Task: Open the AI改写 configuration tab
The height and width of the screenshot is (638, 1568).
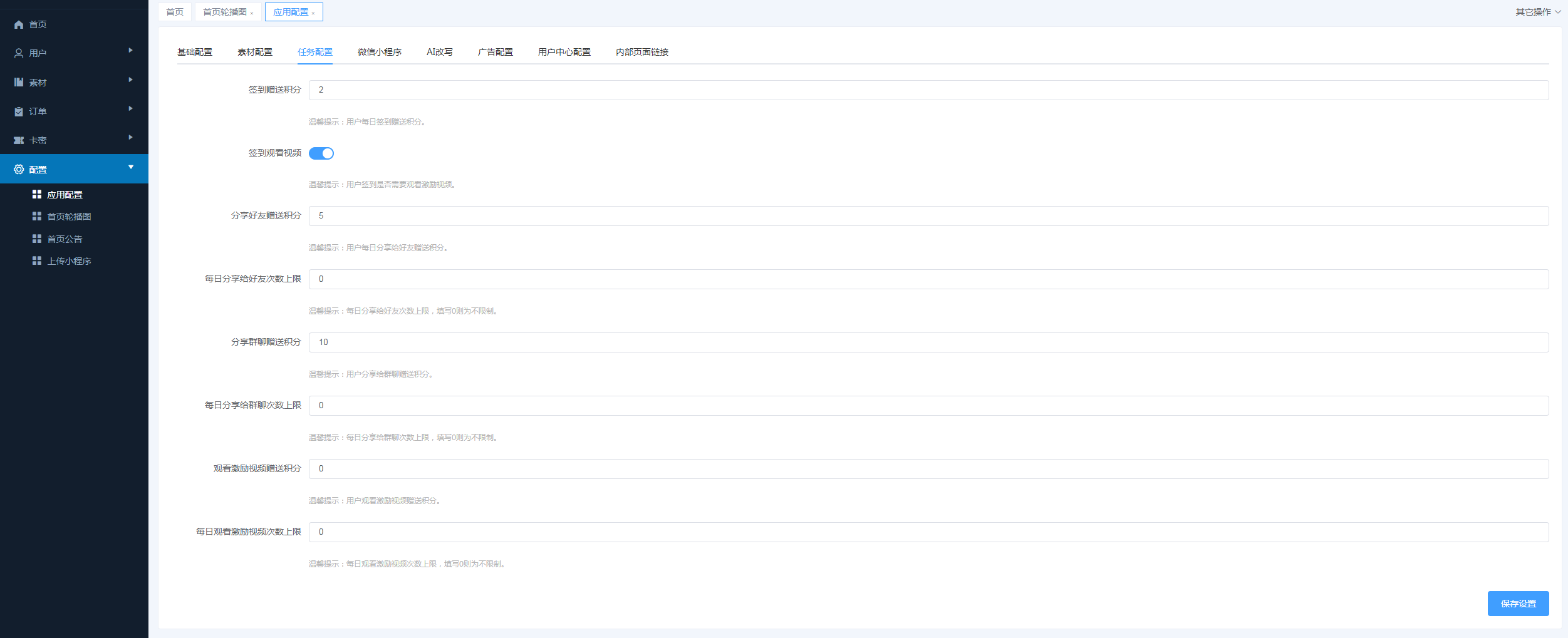Action: 439,52
